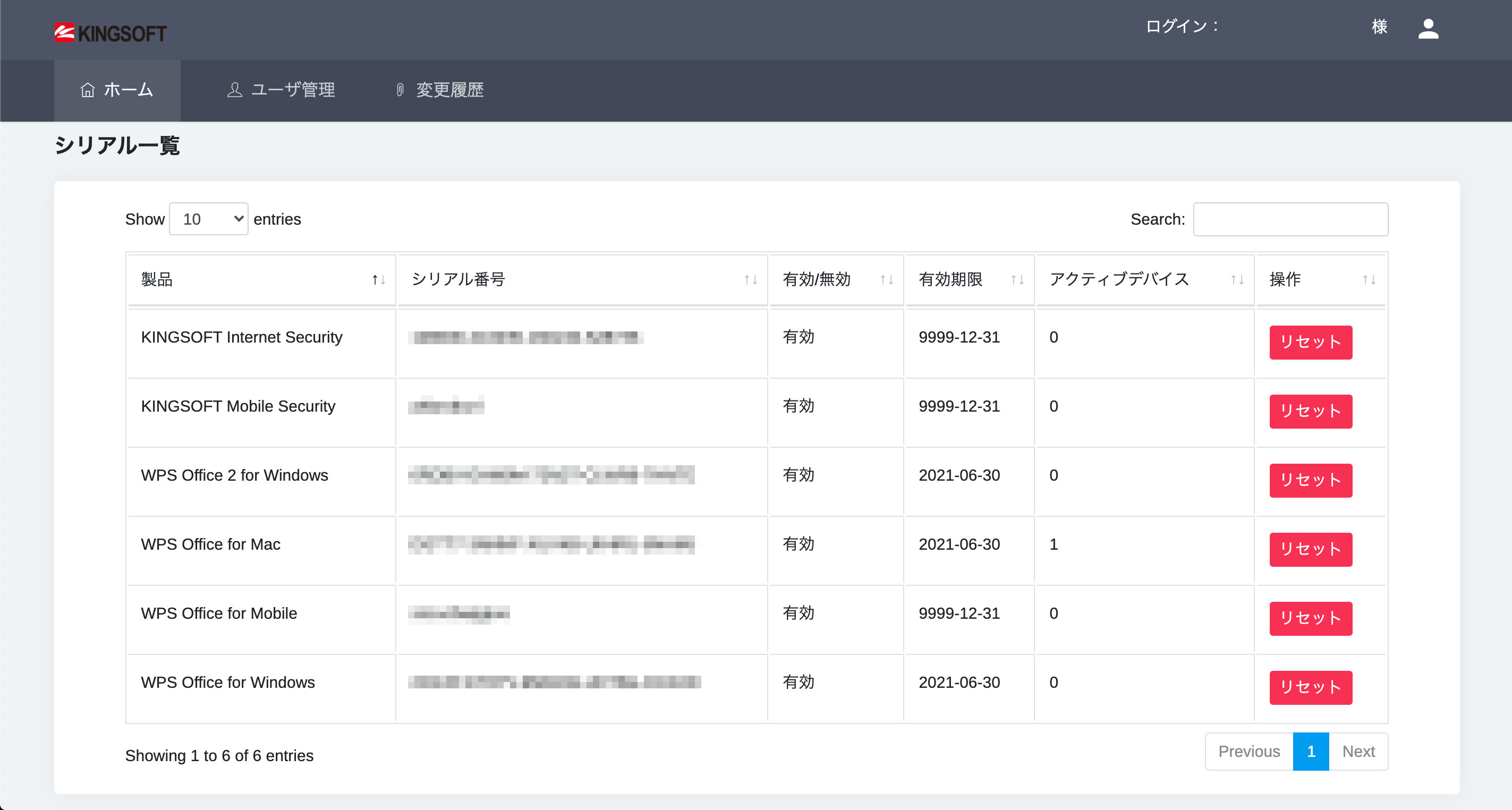This screenshot has height=810, width=1512.
Task: Sort by シリアル番号 column arrows
Action: (750, 280)
